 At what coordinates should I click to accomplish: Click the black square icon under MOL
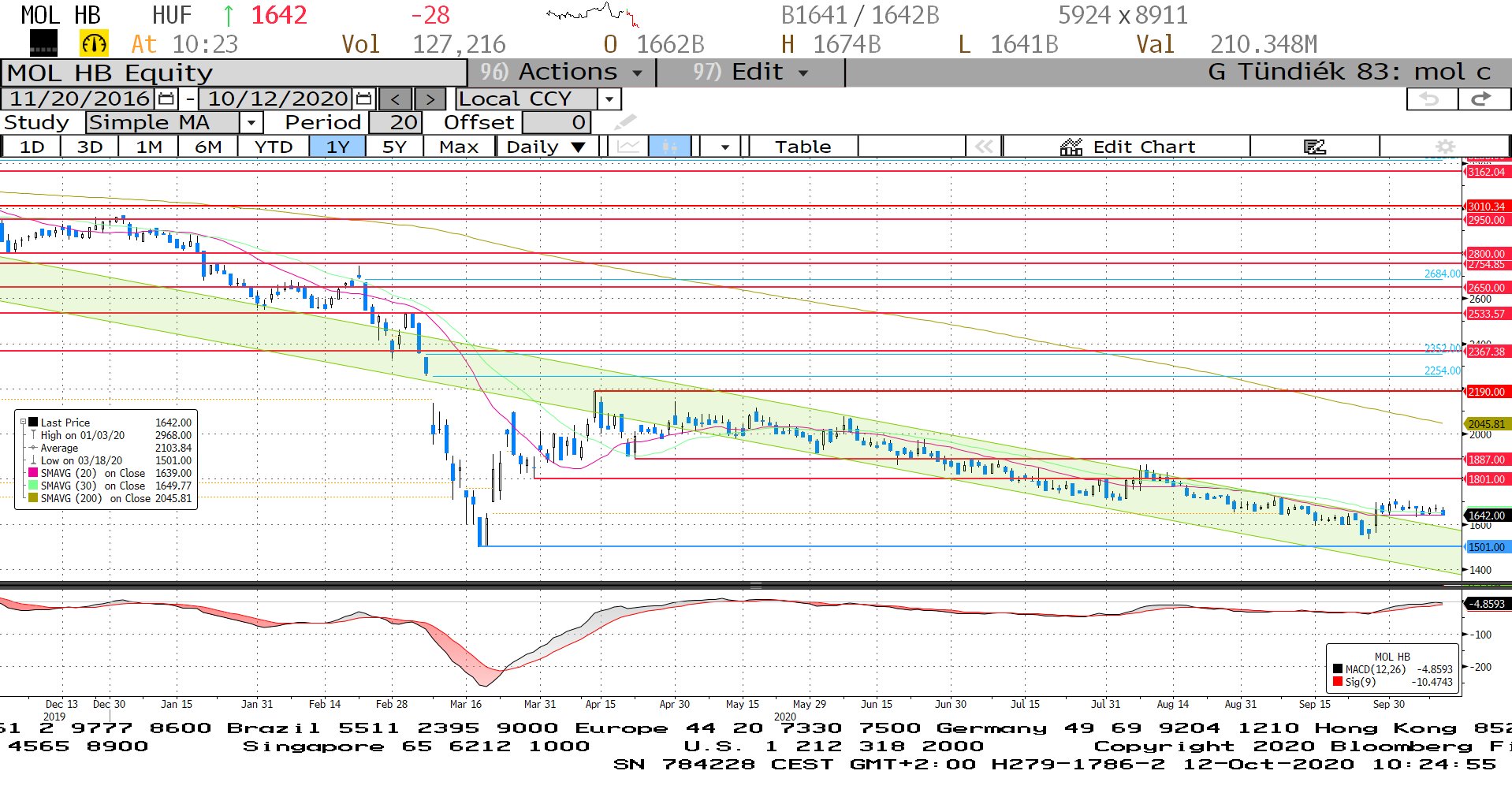(x=43, y=43)
